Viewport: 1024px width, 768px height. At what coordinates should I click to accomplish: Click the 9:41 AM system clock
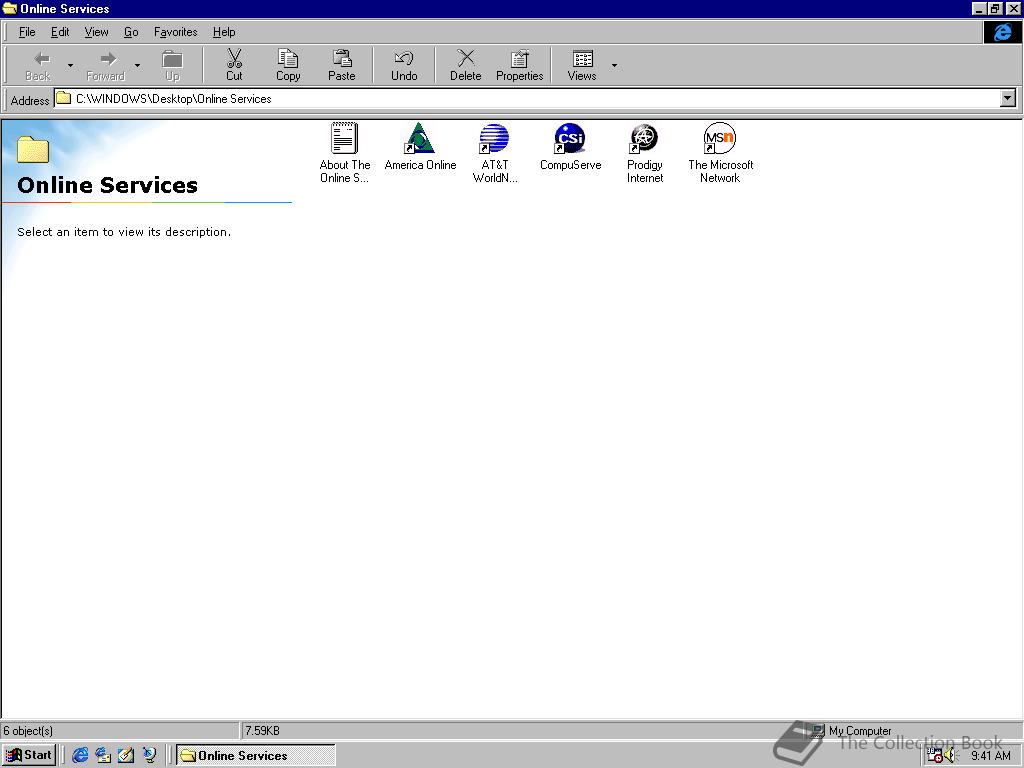[990, 756]
